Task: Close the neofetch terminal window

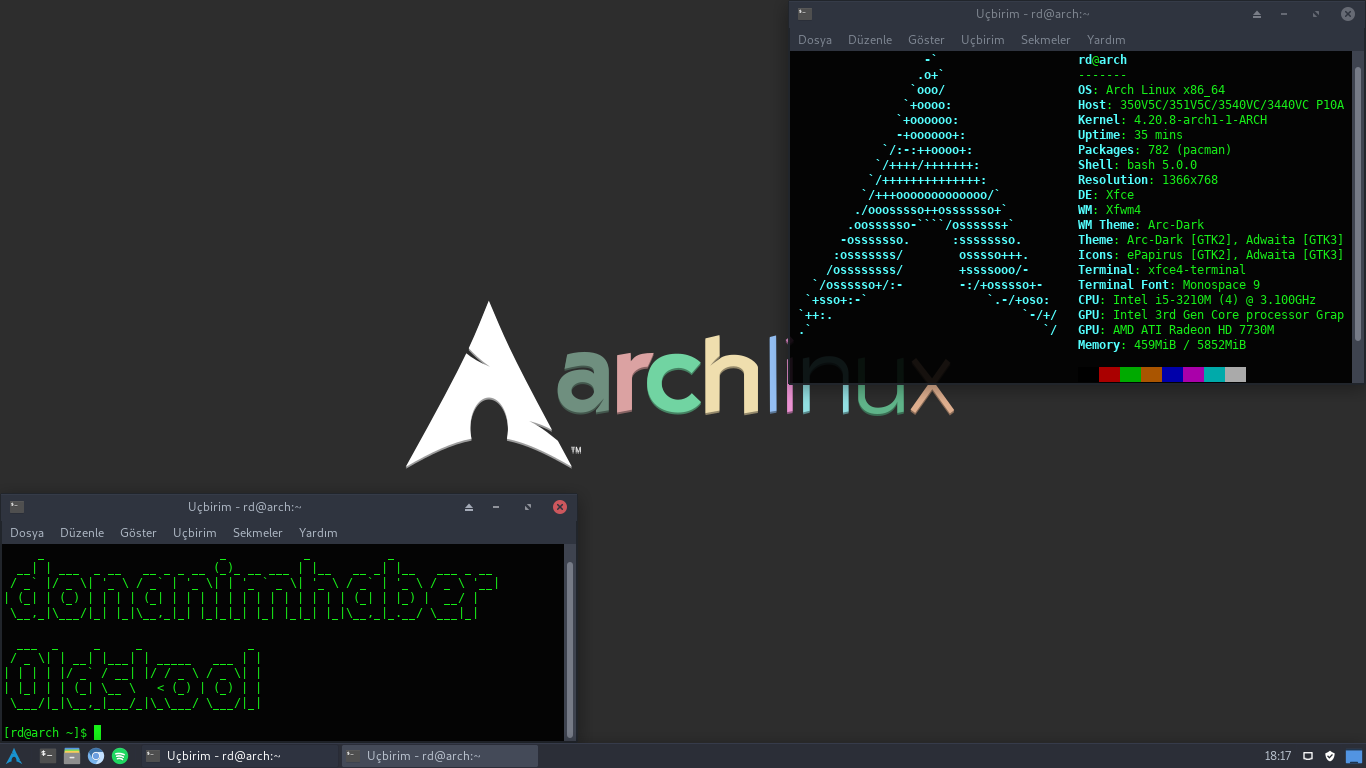Action: 1347,14
